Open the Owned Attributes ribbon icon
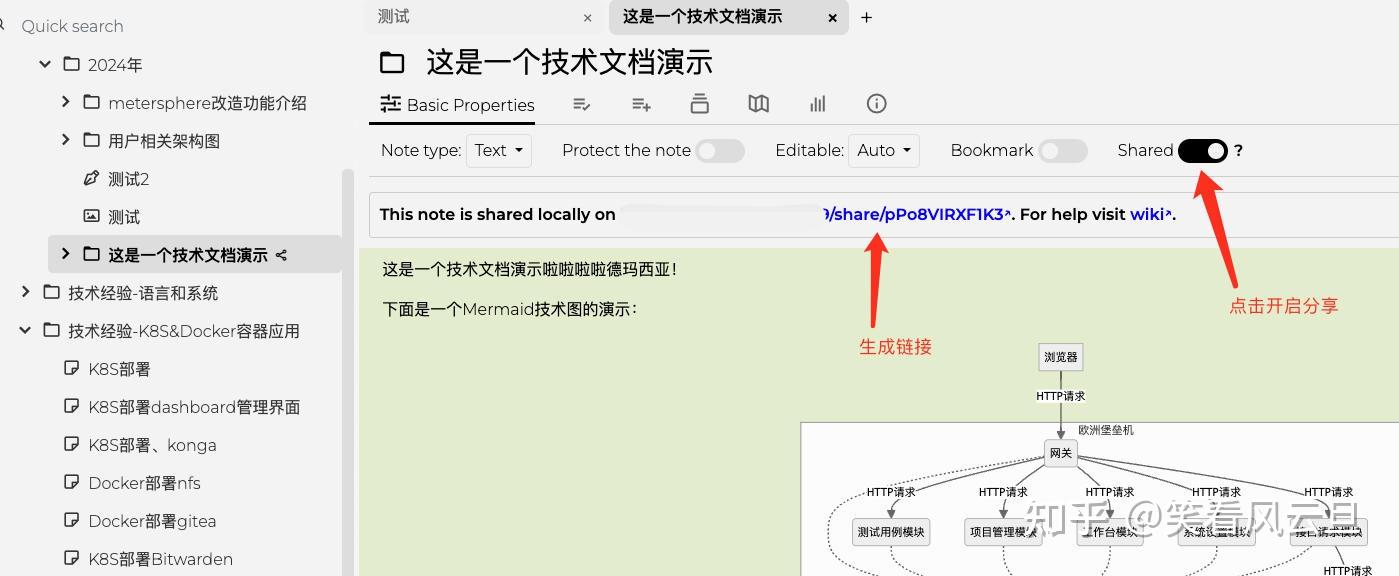1399x576 pixels. 582,103
